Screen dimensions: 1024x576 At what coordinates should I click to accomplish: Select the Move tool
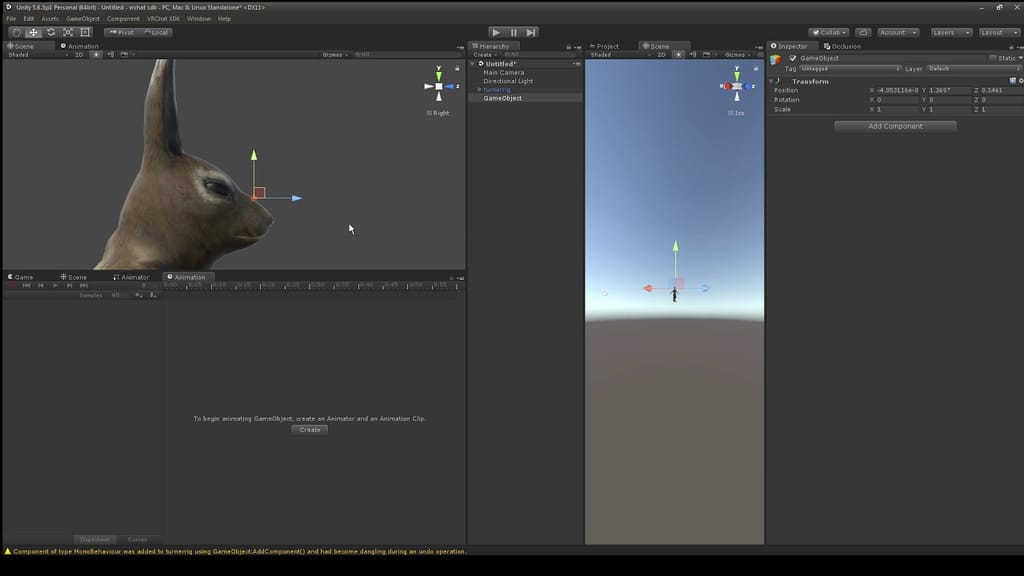tap(34, 32)
